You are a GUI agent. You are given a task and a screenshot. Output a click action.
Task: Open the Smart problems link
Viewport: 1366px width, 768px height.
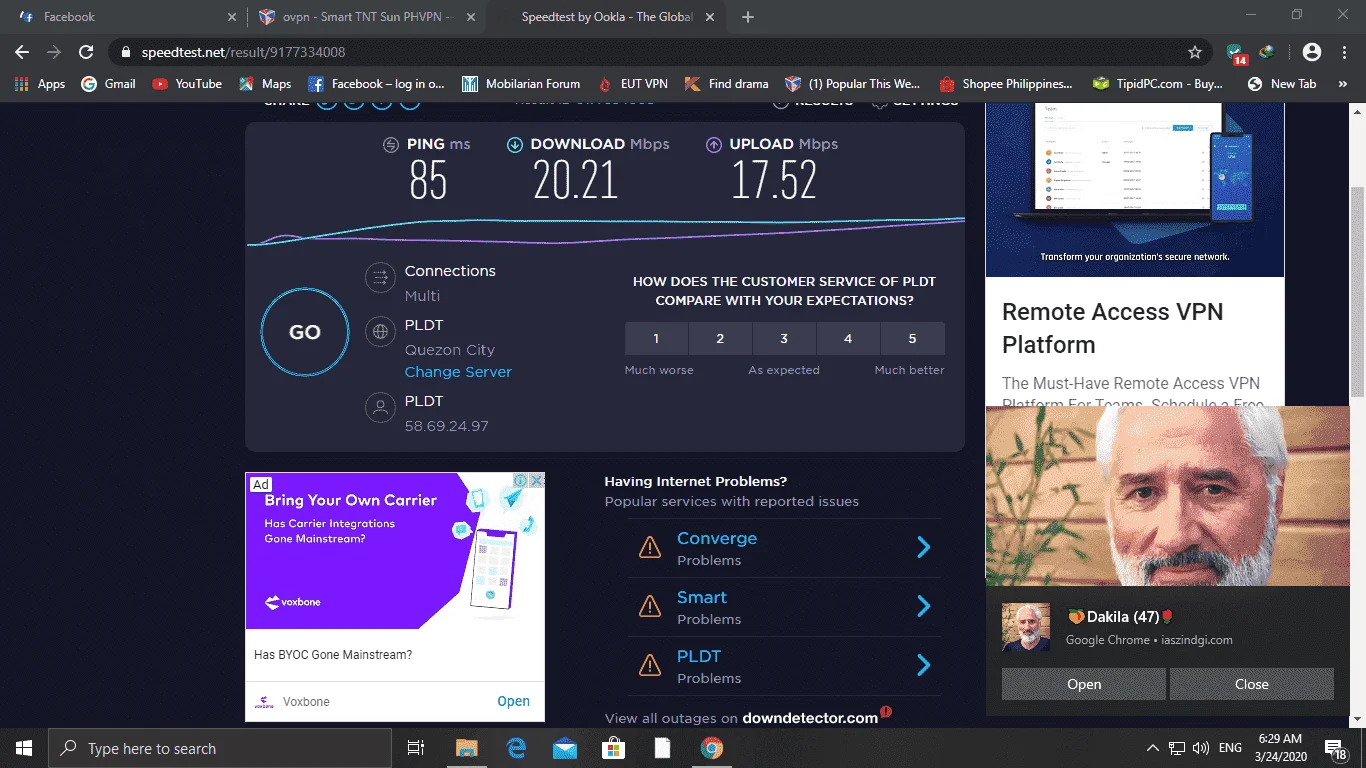(x=702, y=597)
